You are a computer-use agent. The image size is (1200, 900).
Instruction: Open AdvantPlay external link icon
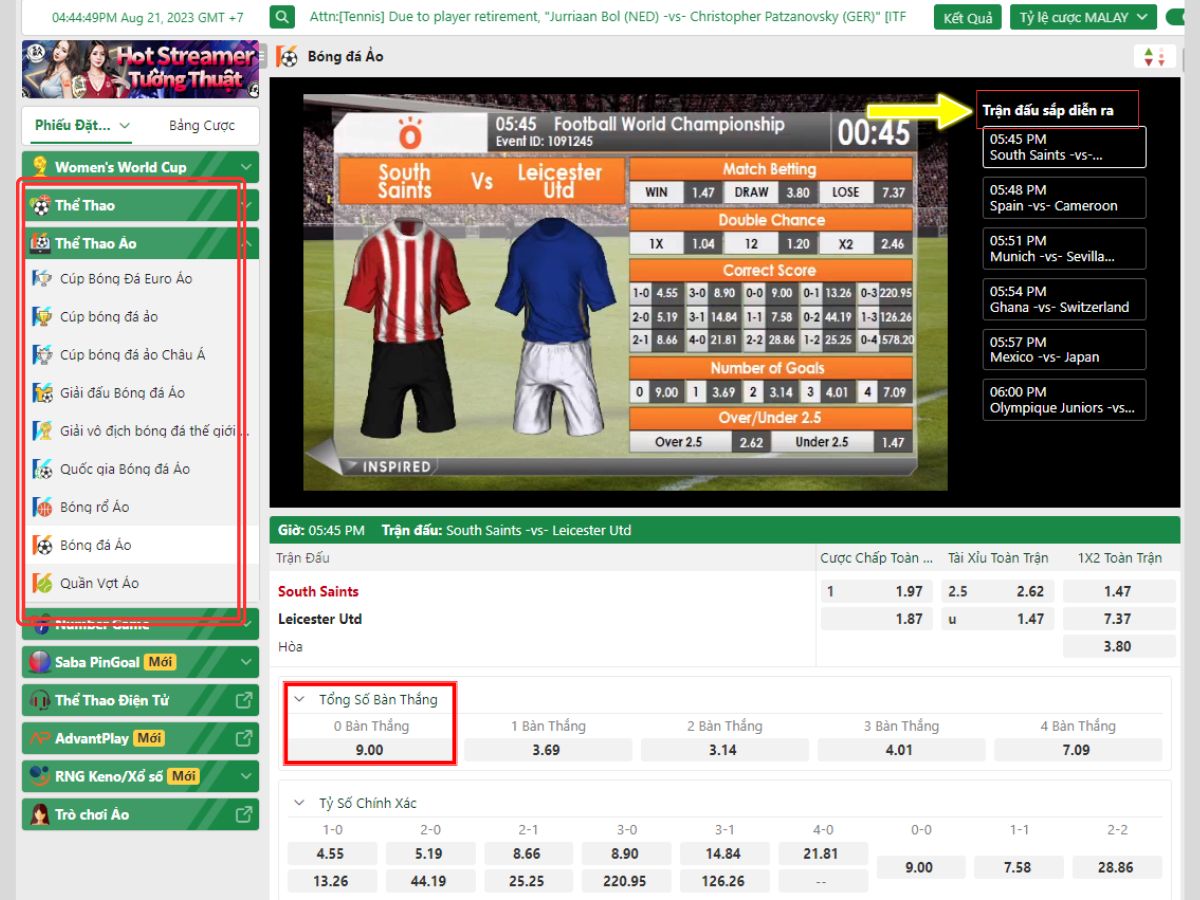243,738
